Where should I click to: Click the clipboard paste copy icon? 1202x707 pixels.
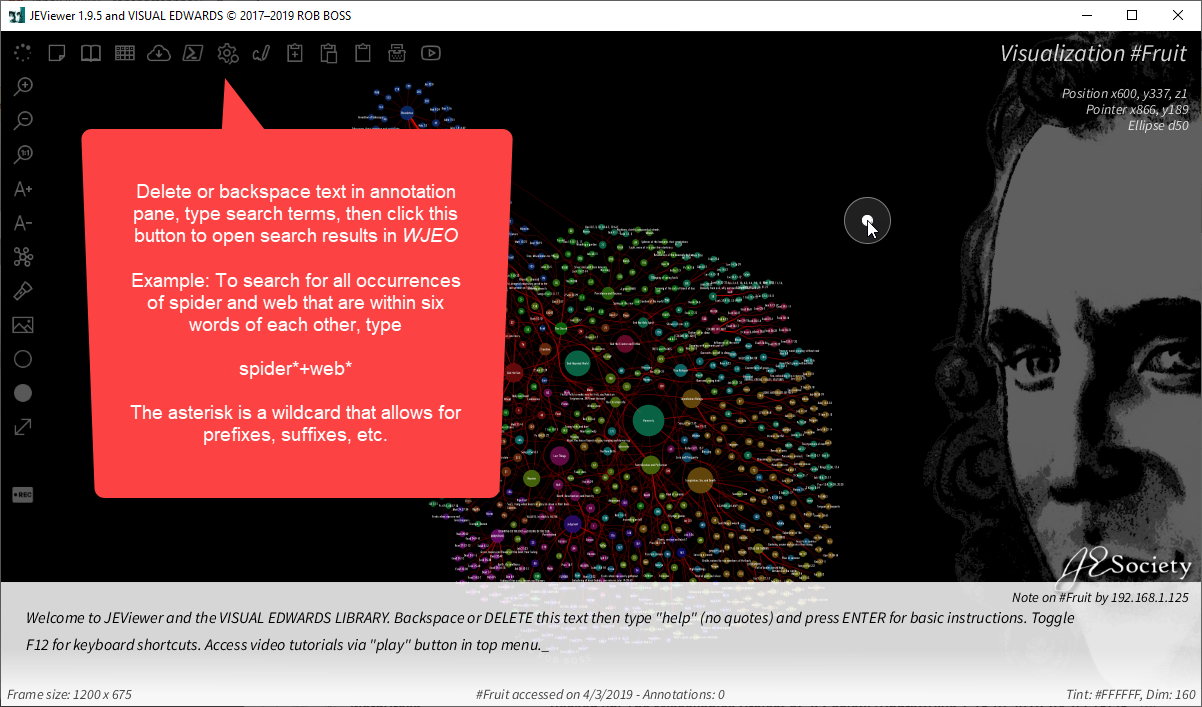(x=328, y=53)
